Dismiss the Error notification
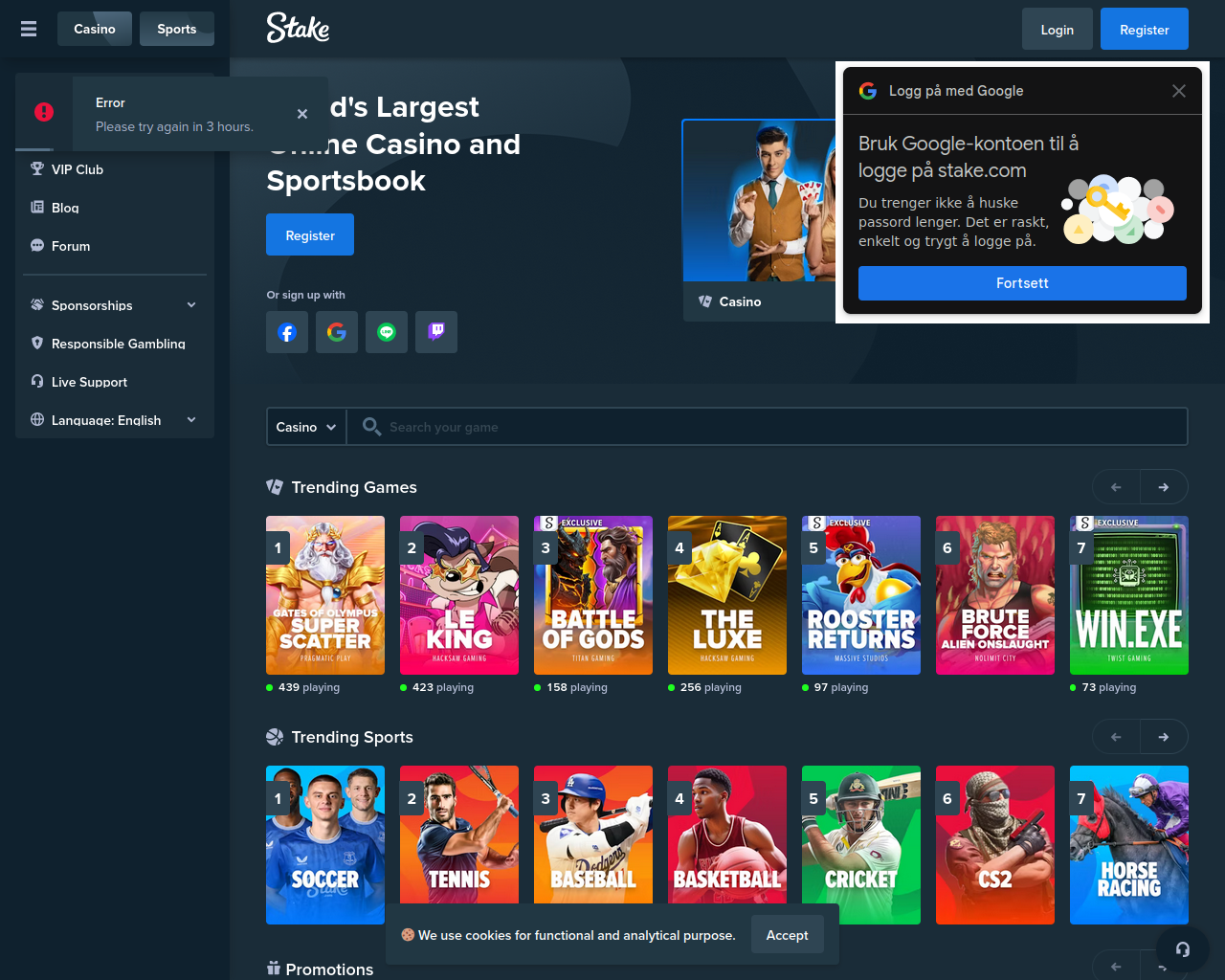This screenshot has height=980, width=1225. point(302,114)
